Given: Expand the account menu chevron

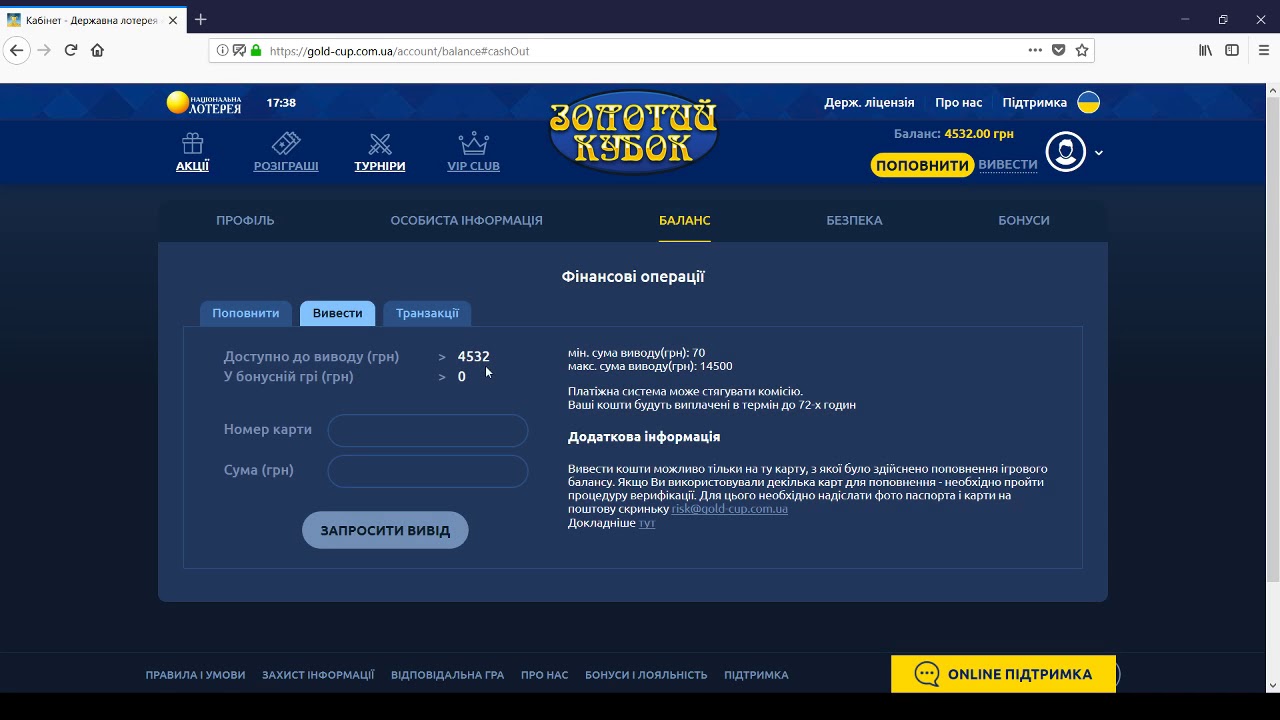Looking at the screenshot, I should click(1099, 153).
